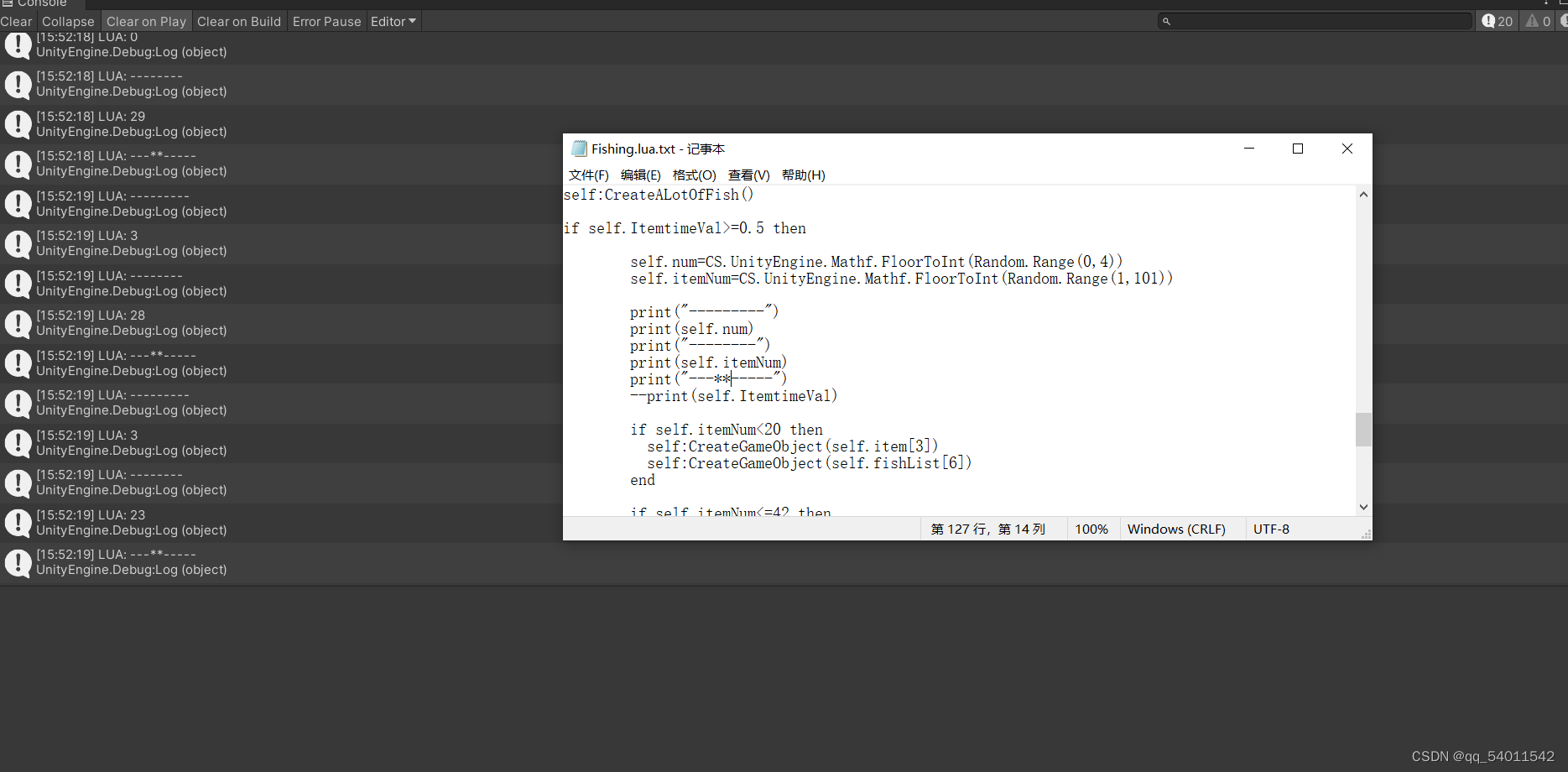Viewport: 1568px width, 772px height.
Task: Toggle Clear on Play option
Action: pyautogui.click(x=146, y=22)
